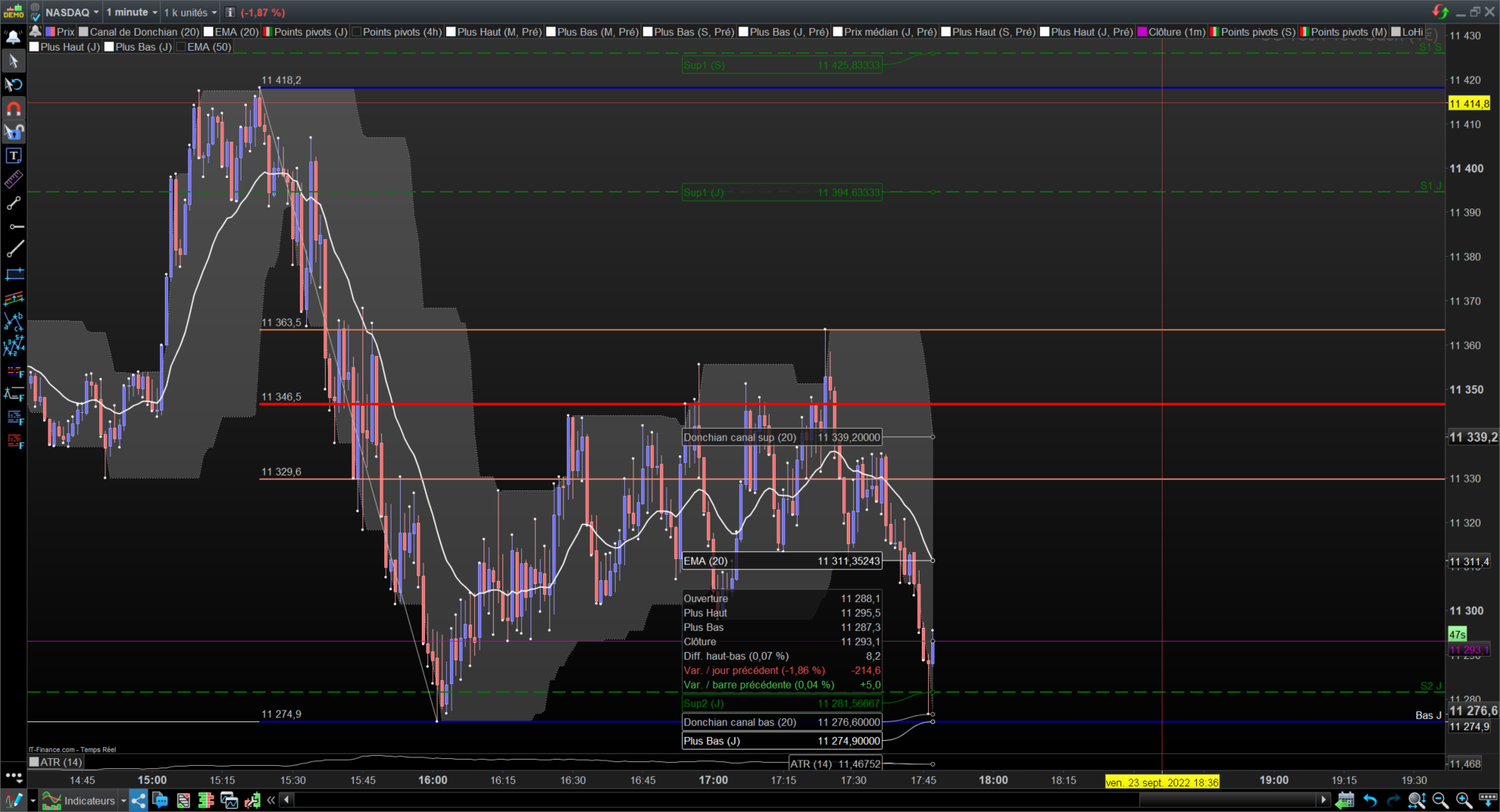Click the (-1,87 %) variation text
Screen dimensions: 1500x812
262,12
